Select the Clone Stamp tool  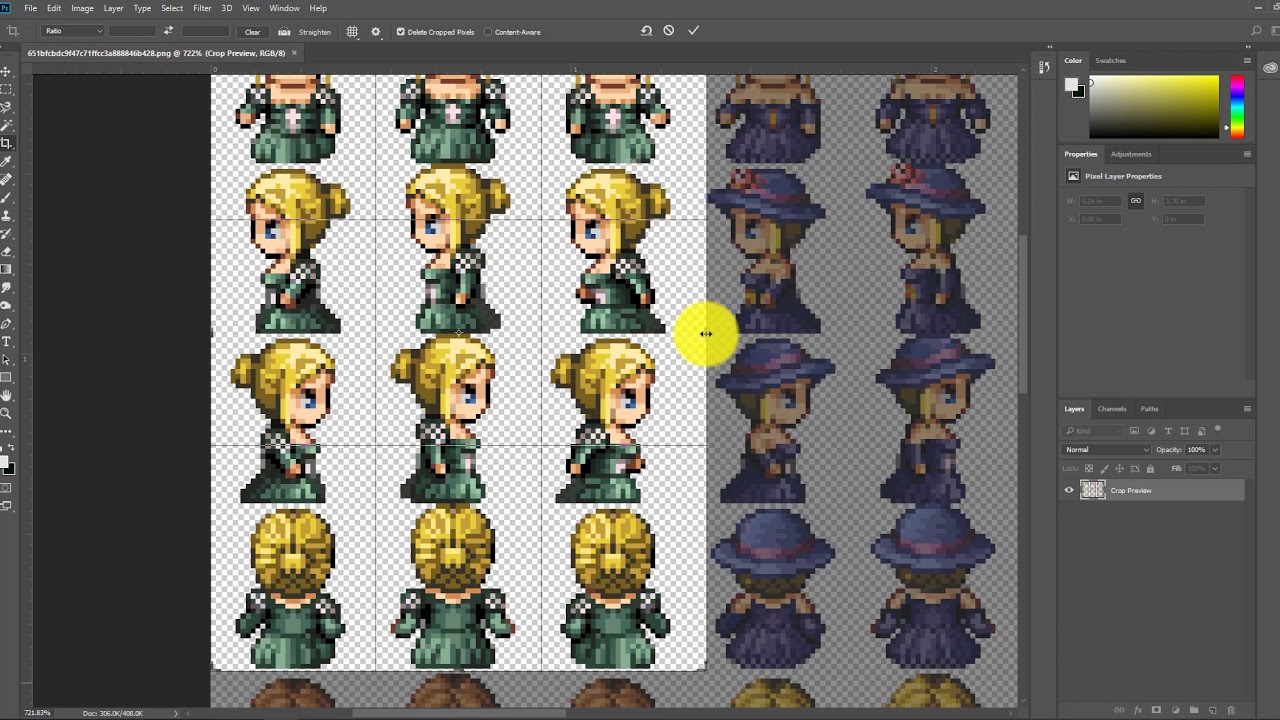coord(6,216)
